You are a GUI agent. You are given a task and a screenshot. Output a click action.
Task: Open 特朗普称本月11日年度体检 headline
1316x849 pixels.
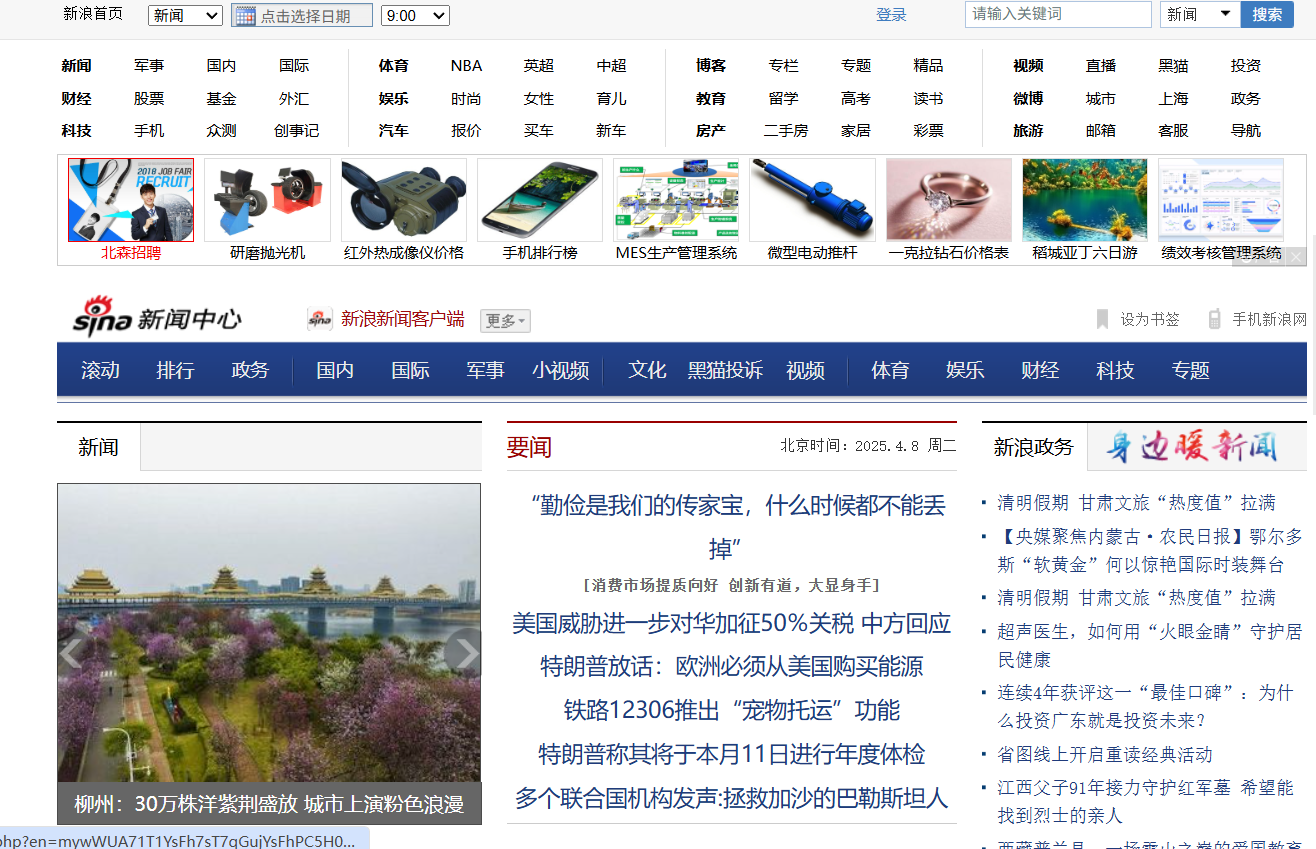[x=732, y=753]
